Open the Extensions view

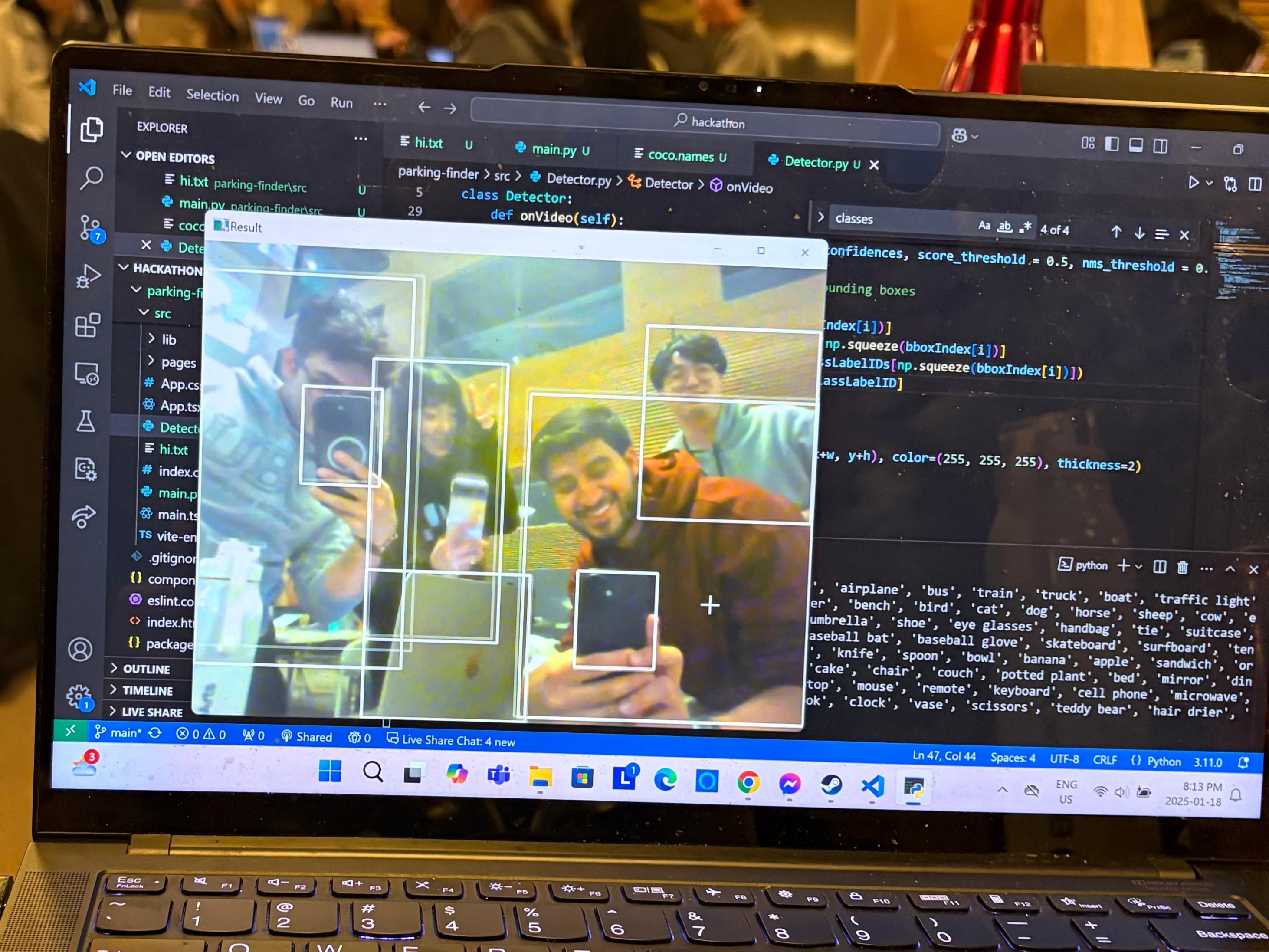(88, 325)
